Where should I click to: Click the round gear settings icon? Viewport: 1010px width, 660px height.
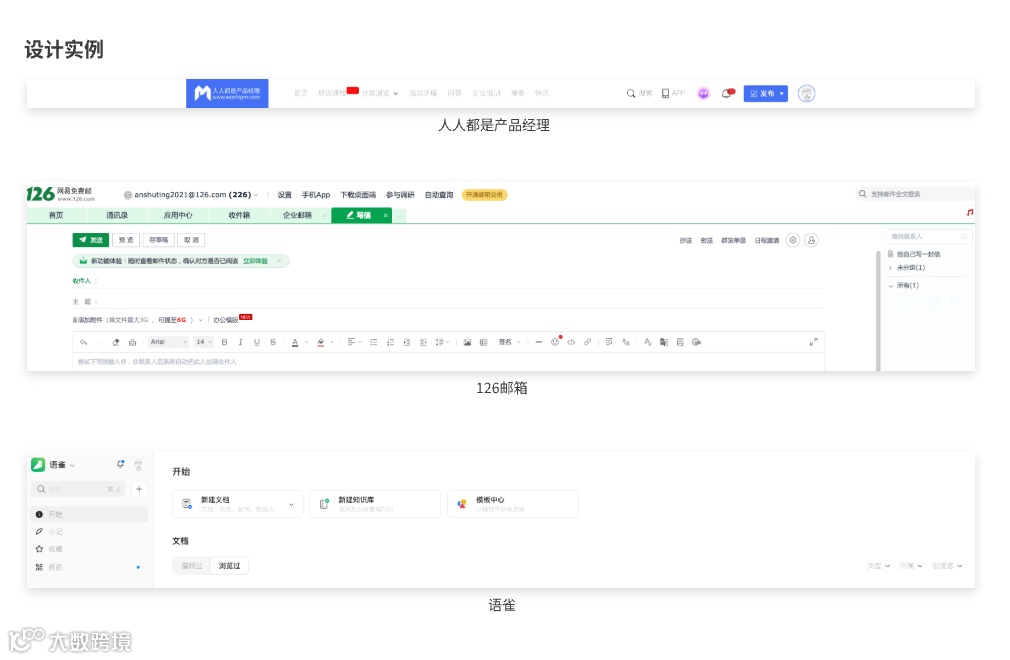793,240
